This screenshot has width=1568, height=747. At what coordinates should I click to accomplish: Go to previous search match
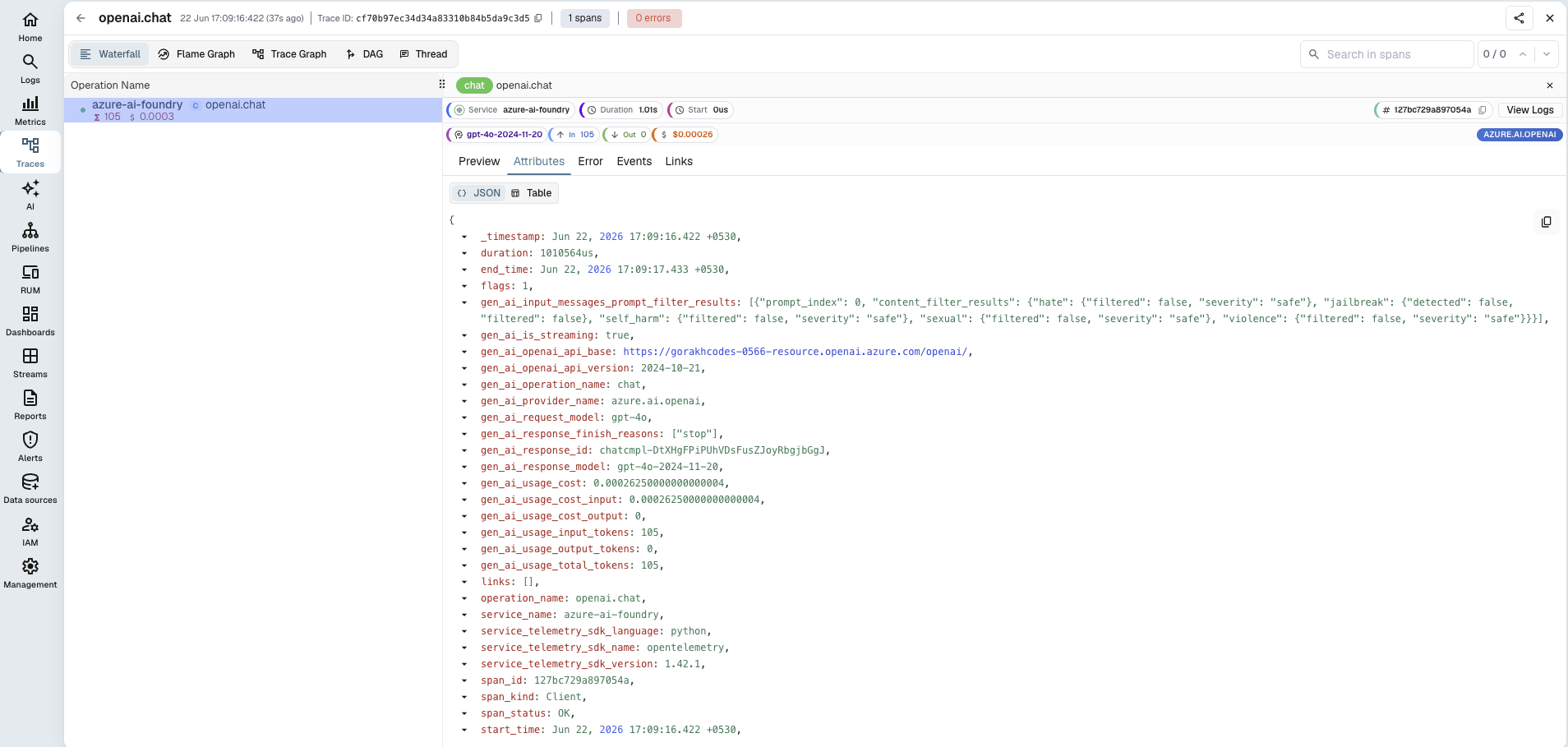[x=1523, y=54]
